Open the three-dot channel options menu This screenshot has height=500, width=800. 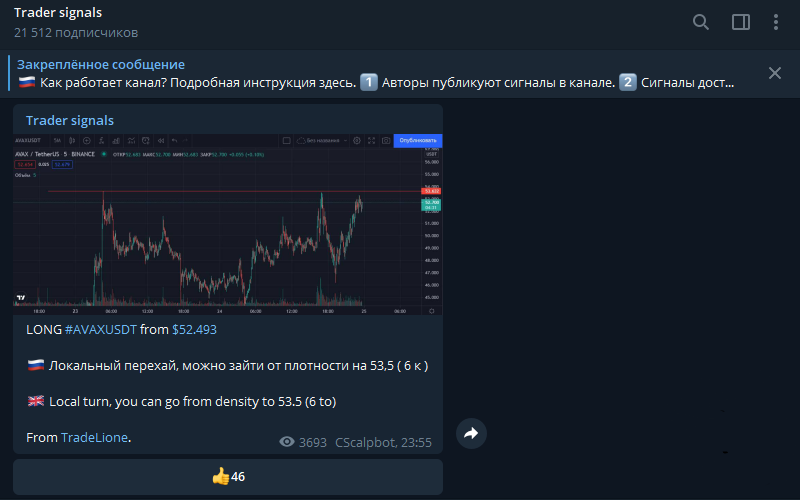tap(776, 22)
